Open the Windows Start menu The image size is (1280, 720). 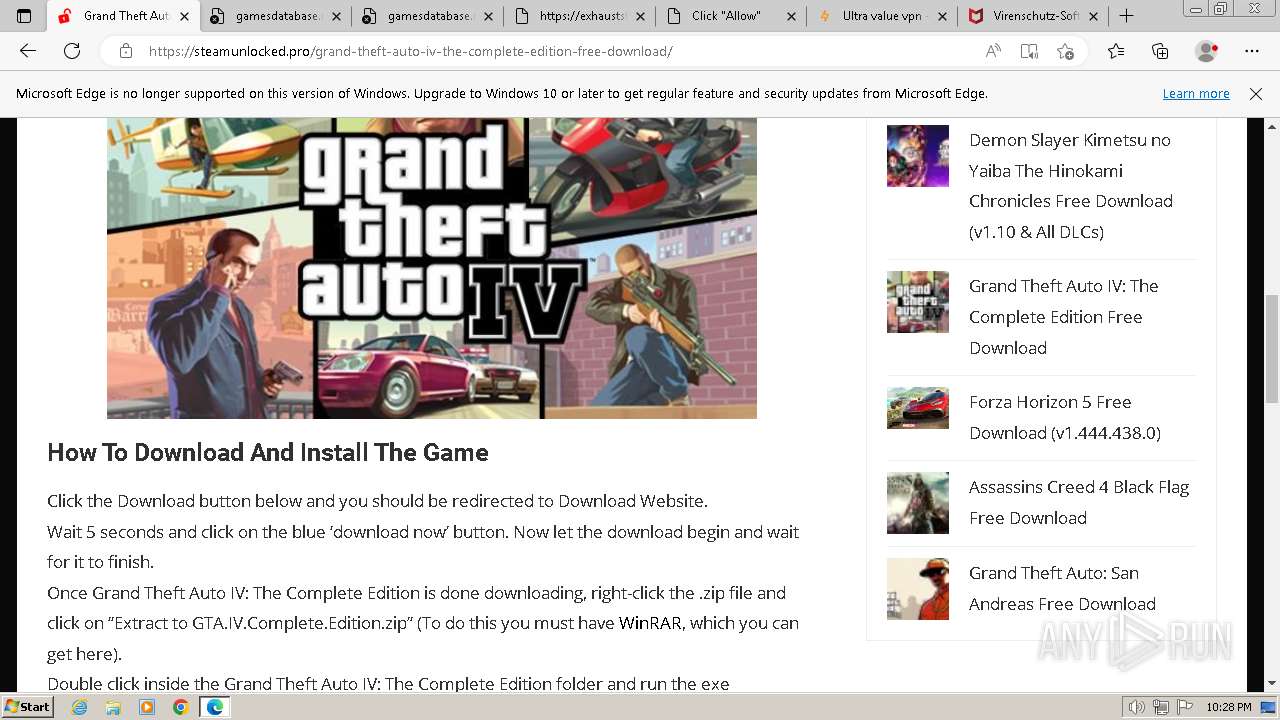click(27, 707)
